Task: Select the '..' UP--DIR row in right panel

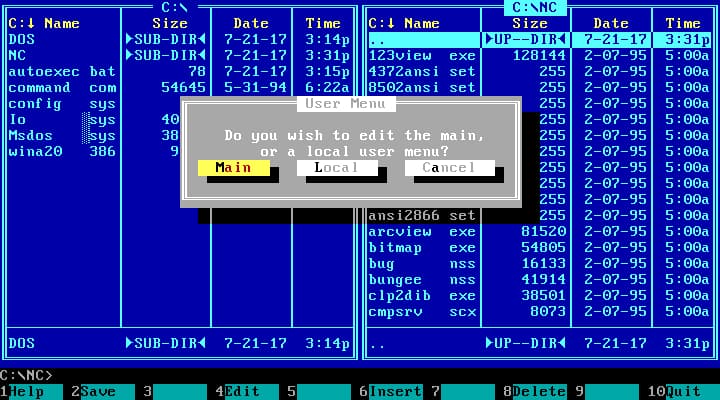Action: tap(540, 40)
